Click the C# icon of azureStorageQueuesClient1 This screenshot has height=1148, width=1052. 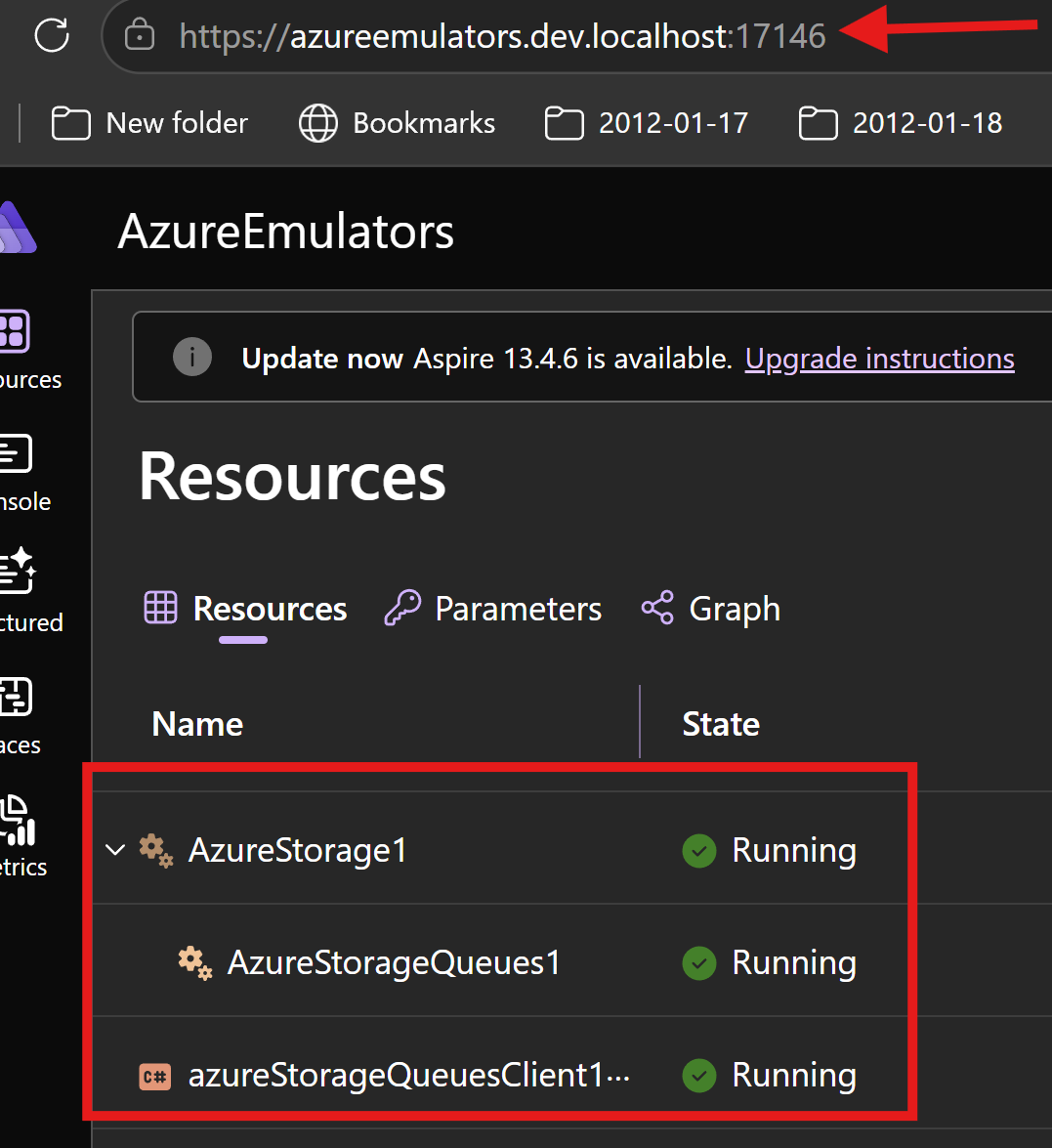coord(154,1077)
